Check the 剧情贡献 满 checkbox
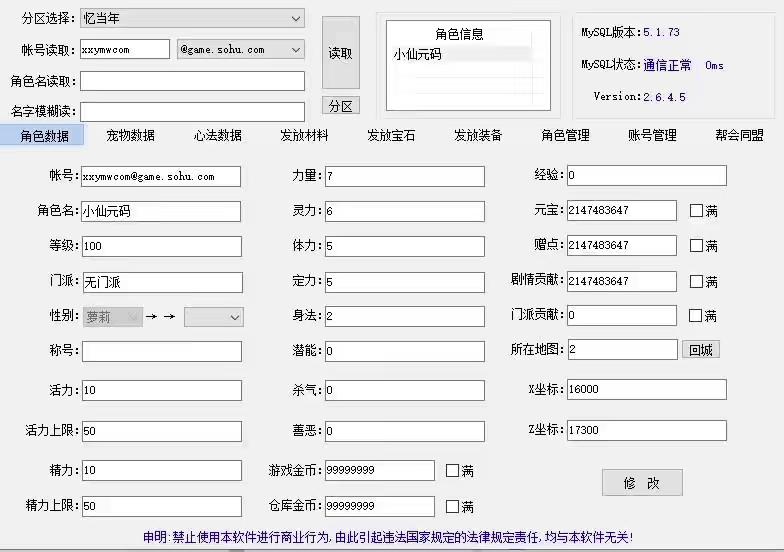The height and width of the screenshot is (552, 784). click(x=697, y=282)
